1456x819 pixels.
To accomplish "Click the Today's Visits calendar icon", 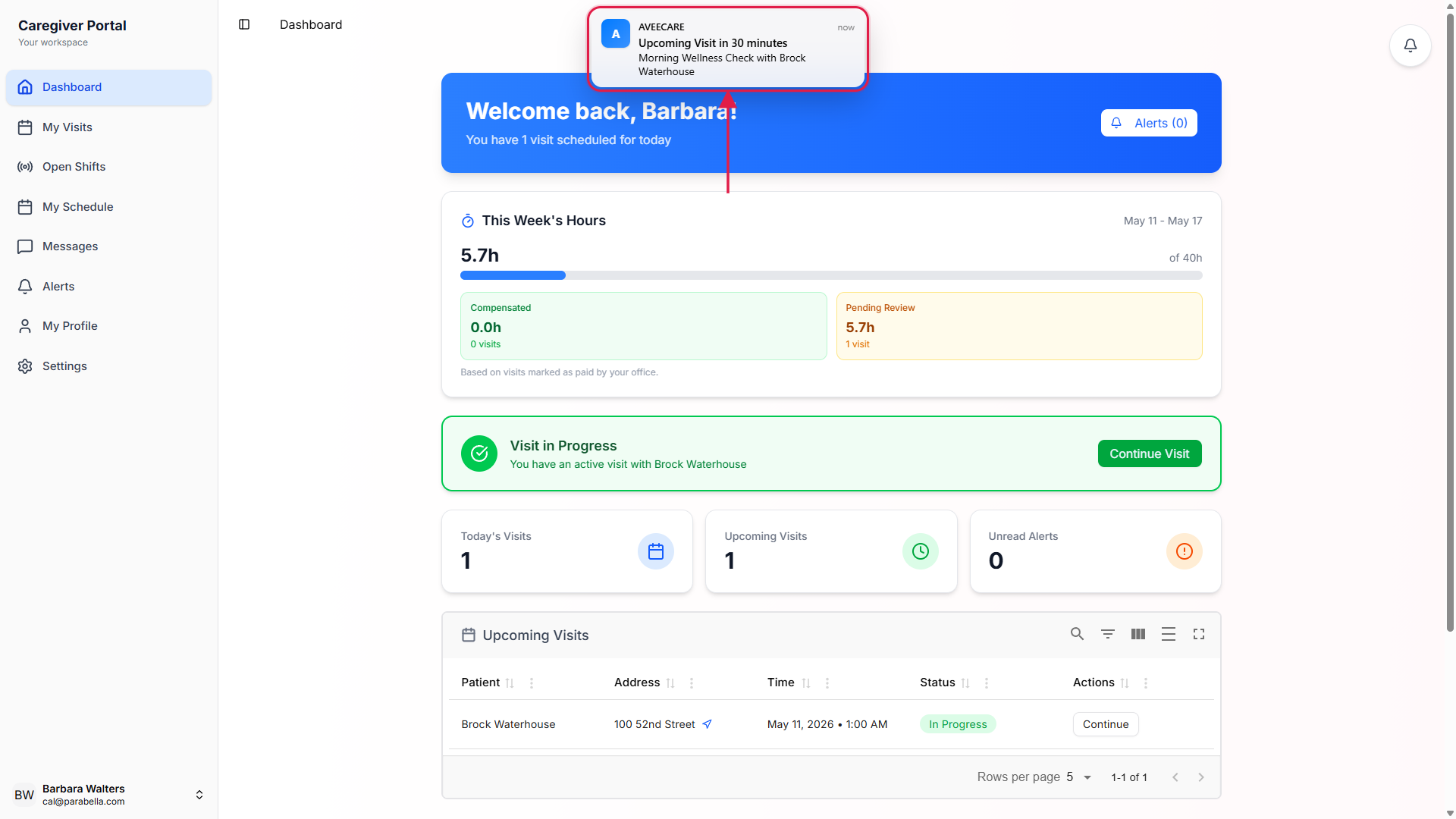I will pyautogui.click(x=656, y=551).
